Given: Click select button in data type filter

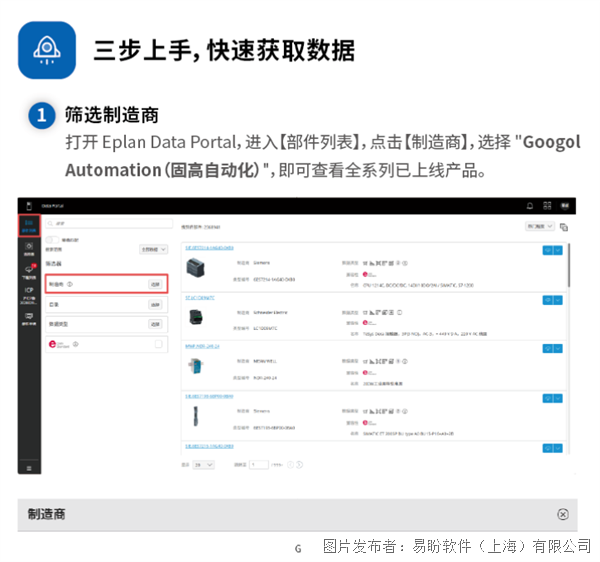Looking at the screenshot, I should pos(155,324).
